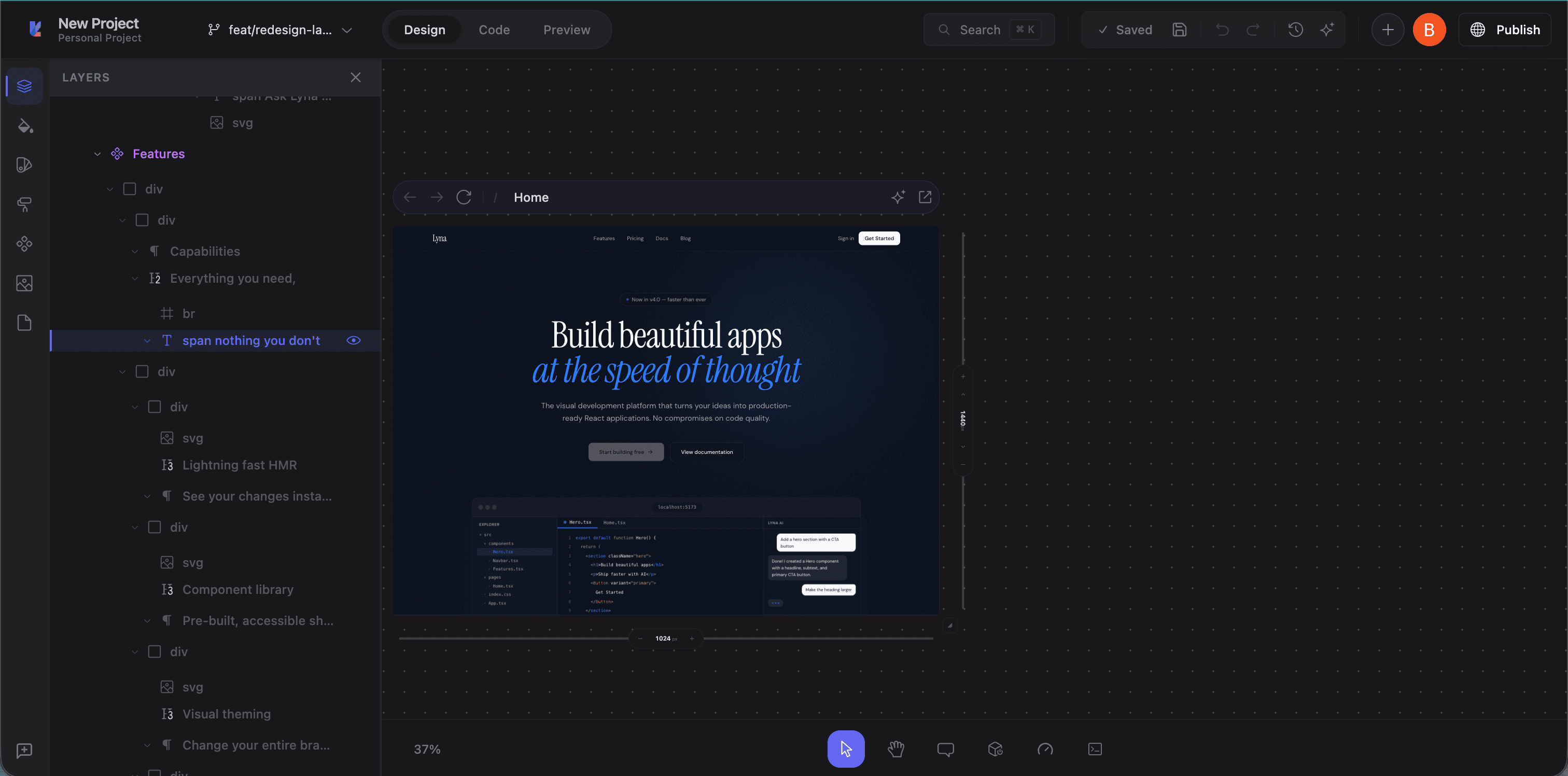
Task: Open AI sparkle assistant in top toolbar
Action: 1327,29
